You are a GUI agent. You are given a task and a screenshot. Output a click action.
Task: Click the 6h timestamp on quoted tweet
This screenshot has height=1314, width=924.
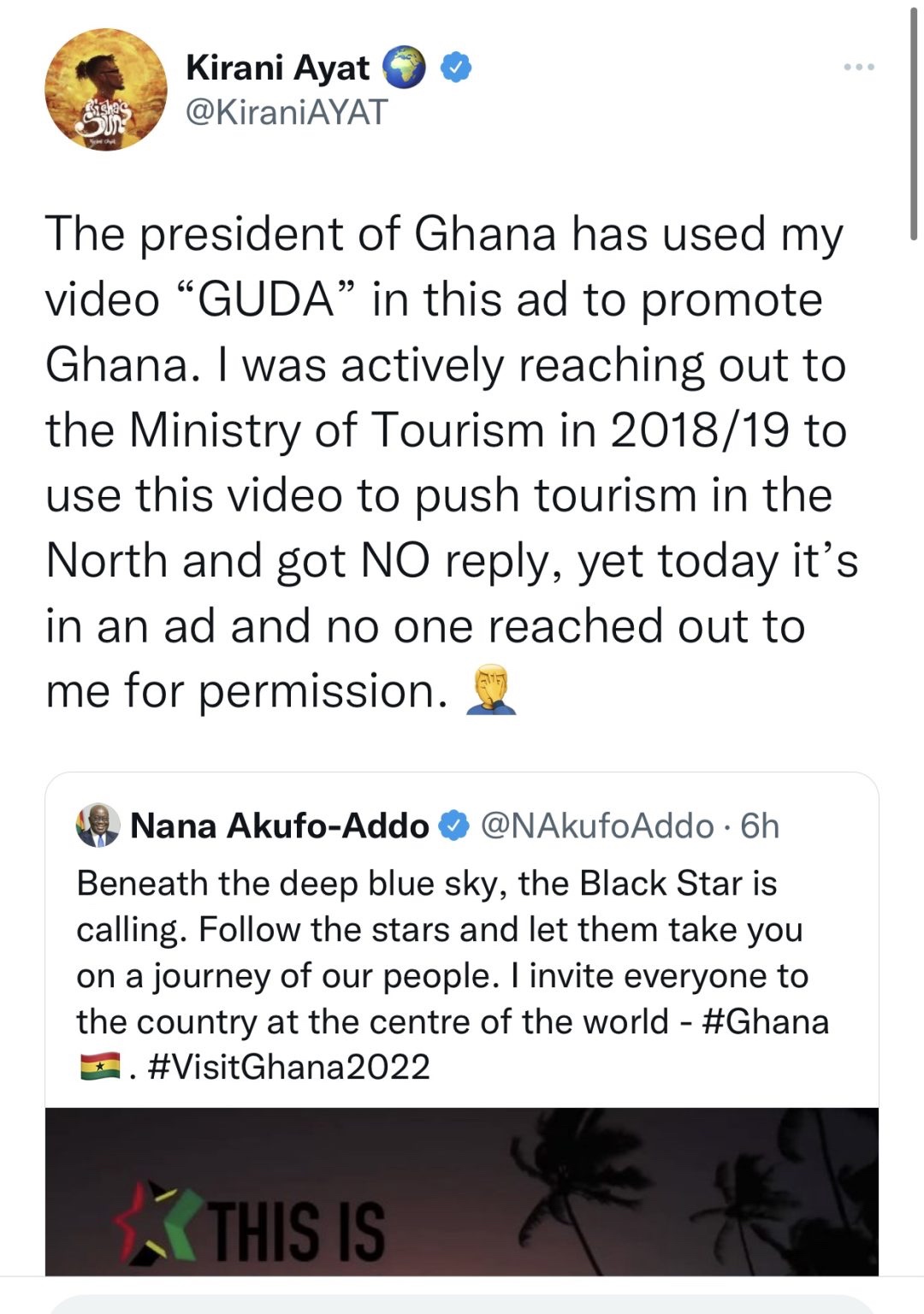[760, 826]
